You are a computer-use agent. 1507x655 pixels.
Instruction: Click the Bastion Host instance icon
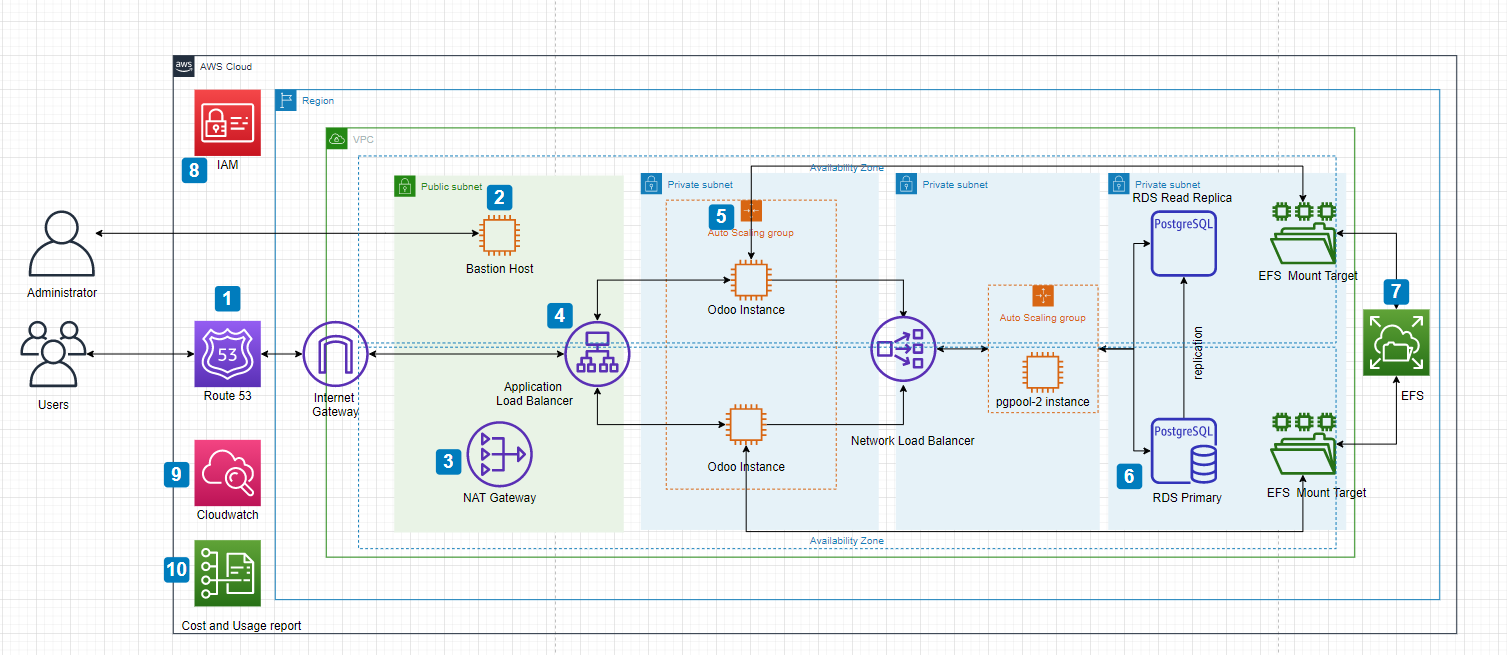[499, 235]
